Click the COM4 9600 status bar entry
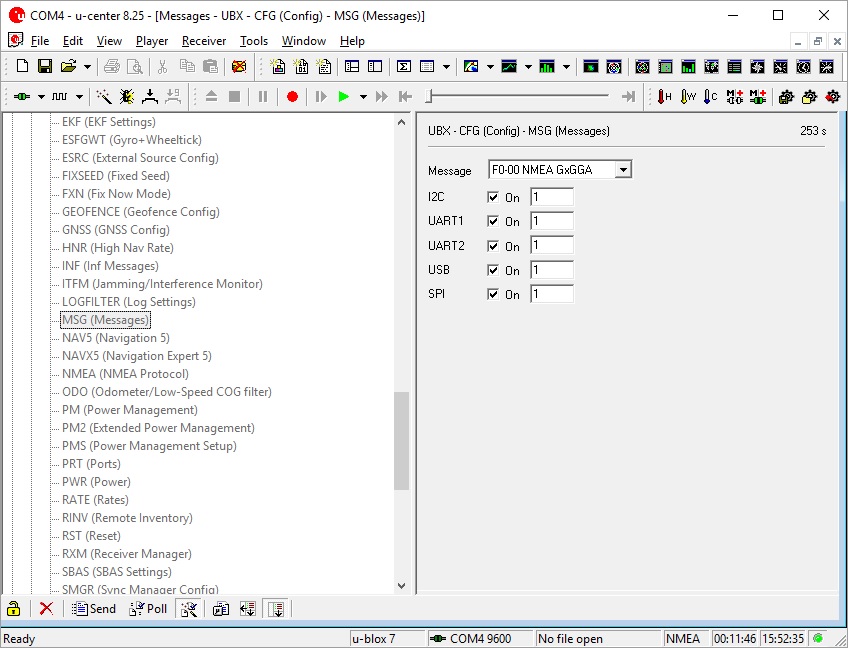848x648 pixels. click(x=480, y=639)
